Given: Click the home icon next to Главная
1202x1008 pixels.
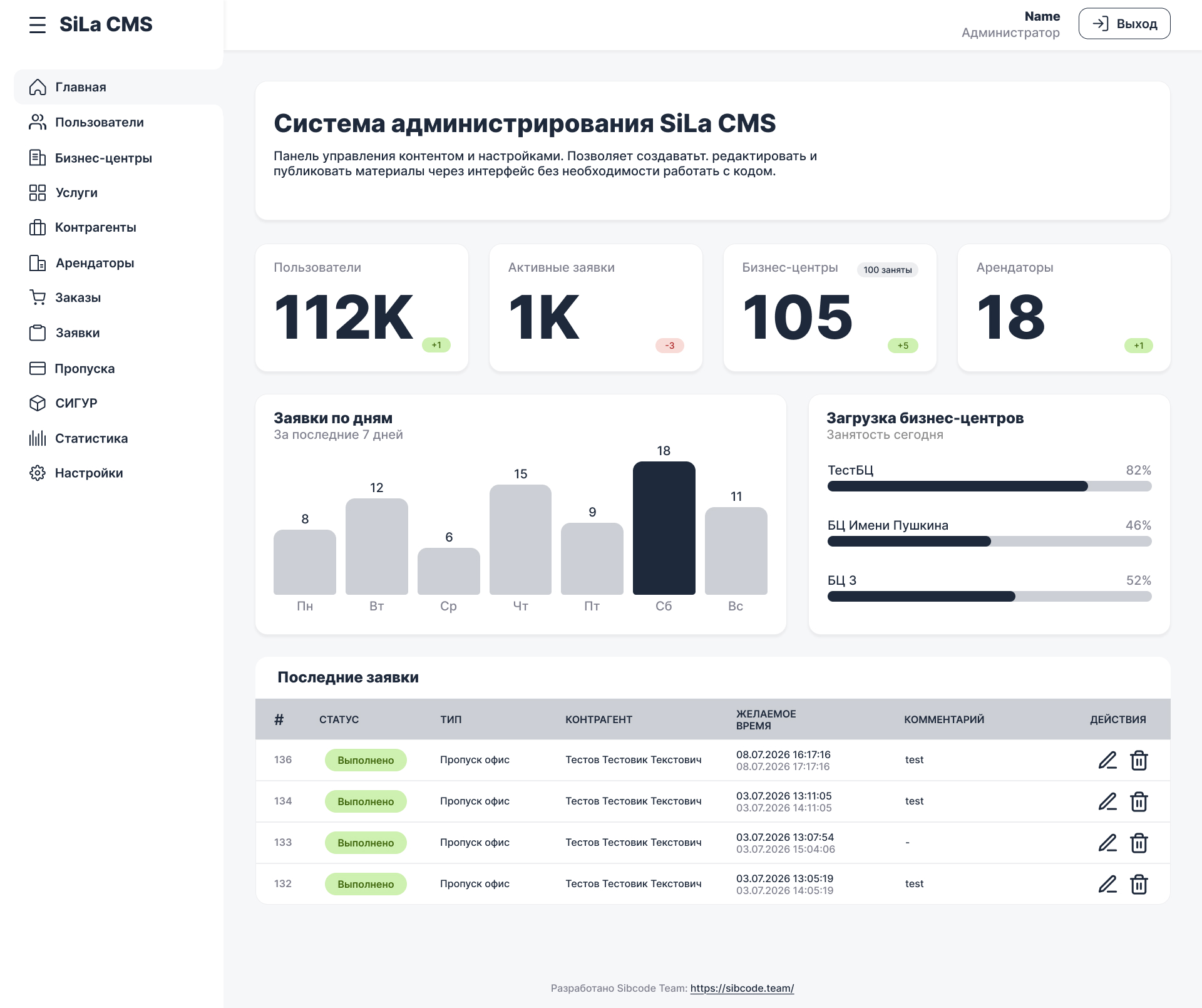Looking at the screenshot, I should pyautogui.click(x=38, y=87).
